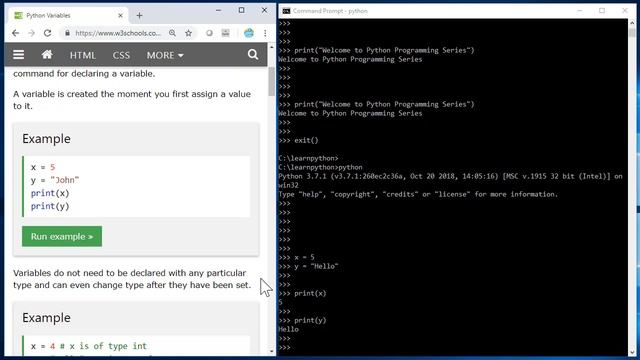The height and width of the screenshot is (360, 640).
Task: Click the browser back arrow
Action: (16, 33)
